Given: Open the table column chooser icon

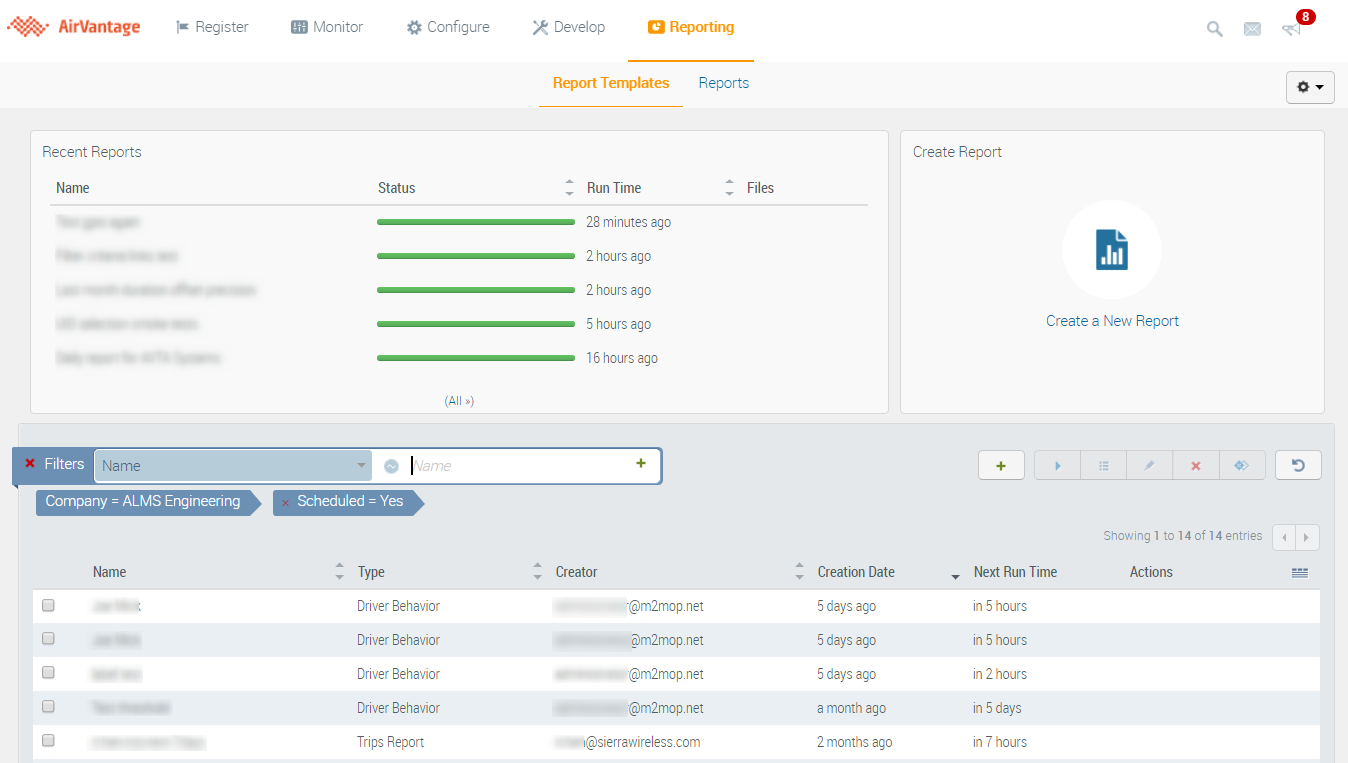Looking at the screenshot, I should [1299, 573].
